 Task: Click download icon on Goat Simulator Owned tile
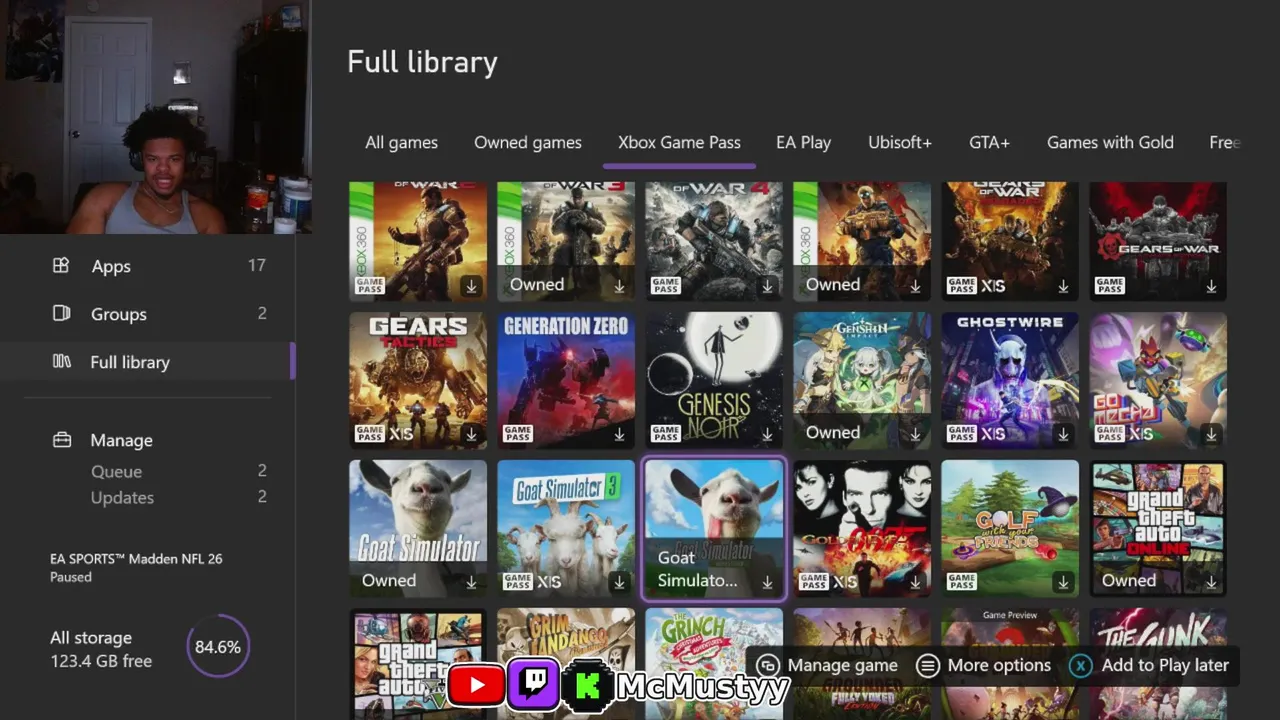[x=471, y=582]
